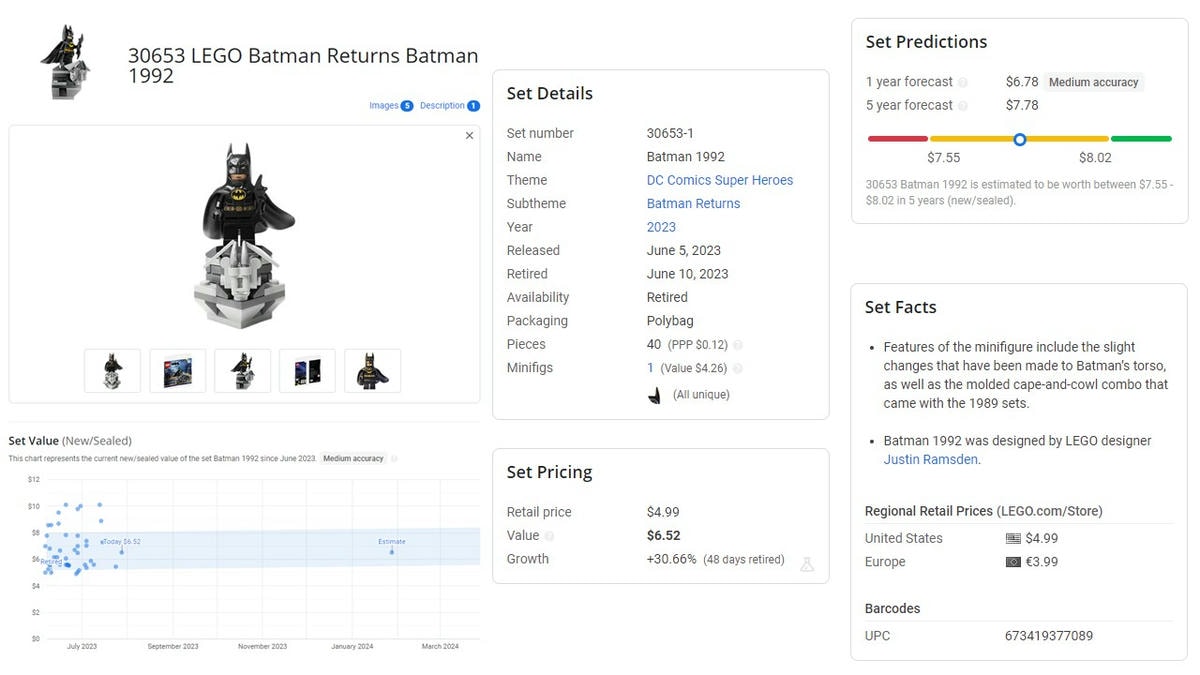Select the polybag packaging thumbnail
Screen dimensions: 1200x675
pos(178,371)
